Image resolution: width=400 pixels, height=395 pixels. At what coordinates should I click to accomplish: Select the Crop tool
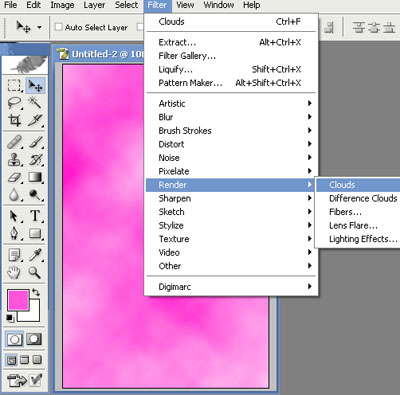[14, 120]
